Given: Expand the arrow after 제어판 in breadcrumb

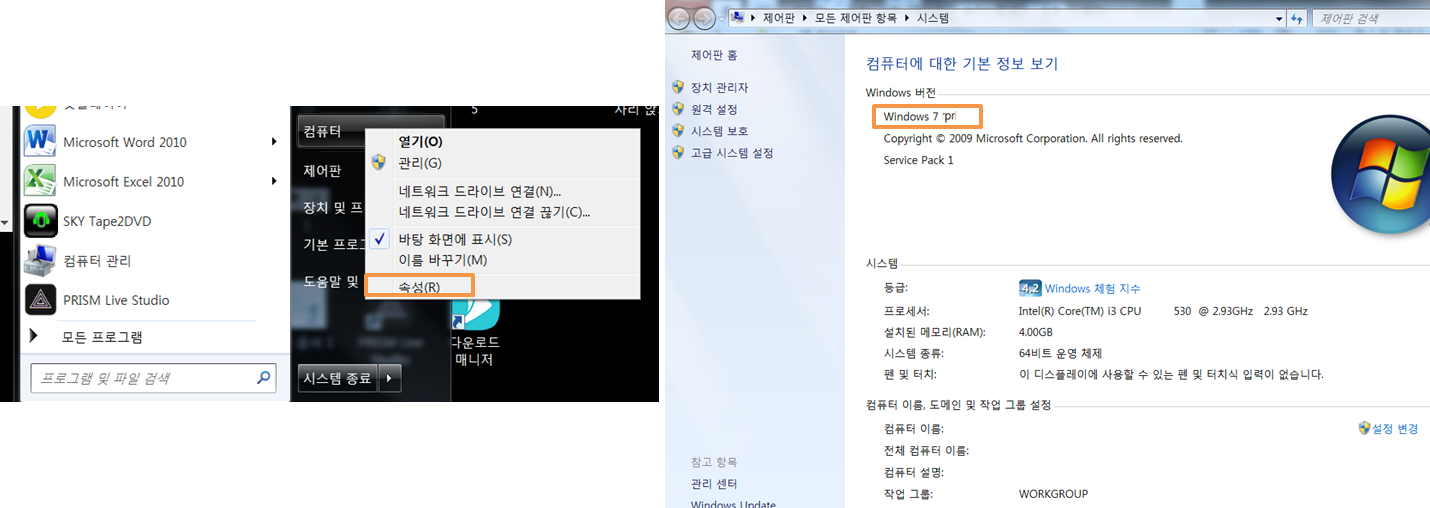Looking at the screenshot, I should 806,18.
